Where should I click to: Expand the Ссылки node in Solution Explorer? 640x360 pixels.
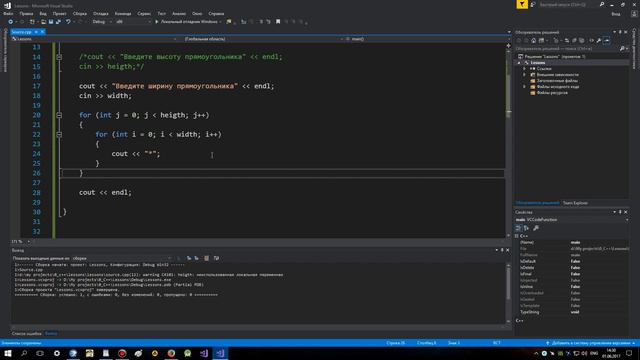pyautogui.click(x=524, y=69)
